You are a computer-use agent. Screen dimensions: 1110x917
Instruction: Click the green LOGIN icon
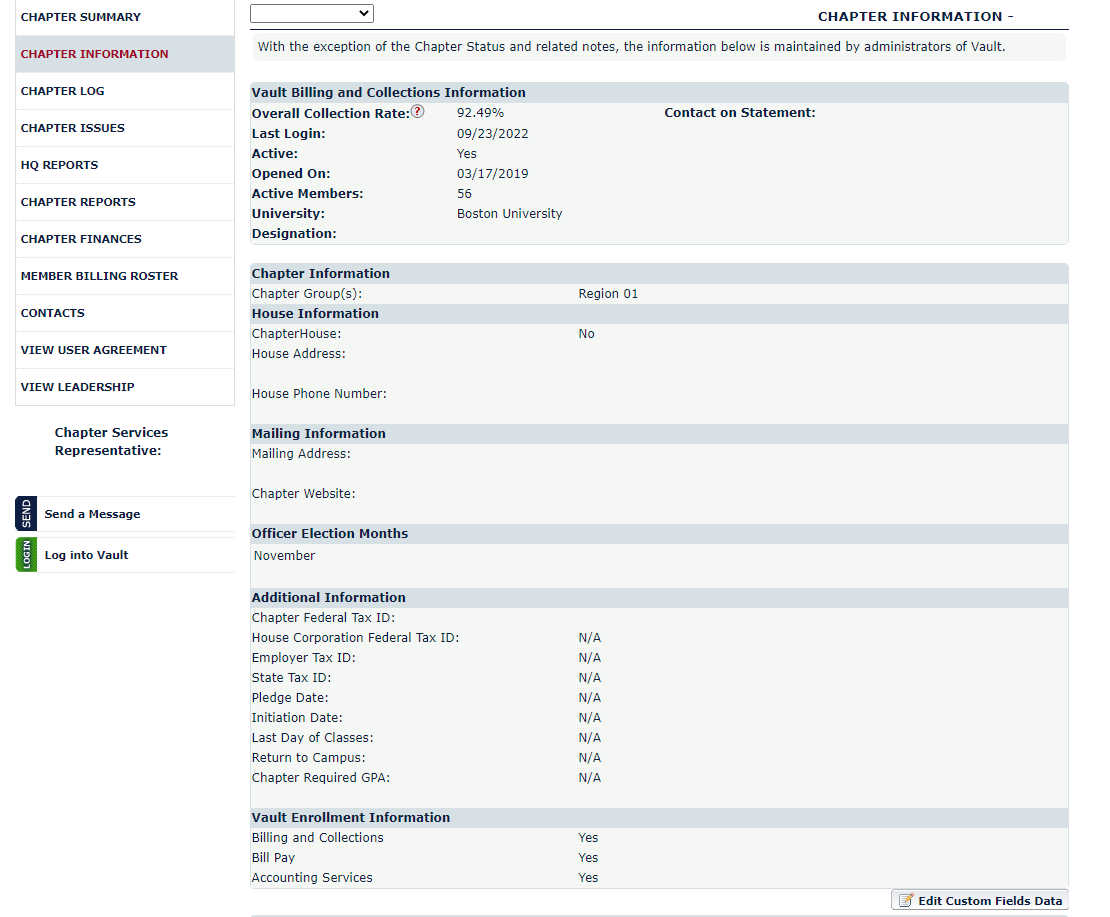pos(26,554)
